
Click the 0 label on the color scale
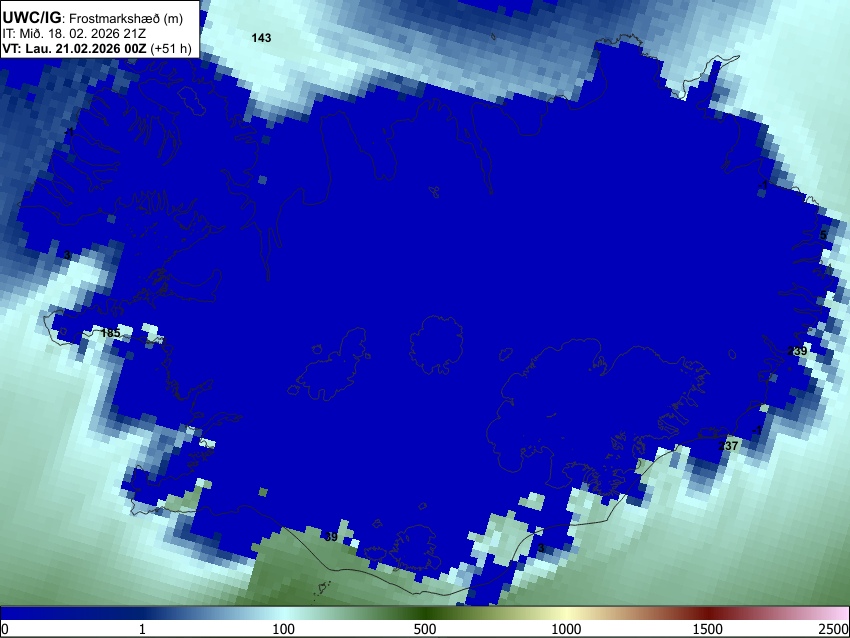point(5,629)
